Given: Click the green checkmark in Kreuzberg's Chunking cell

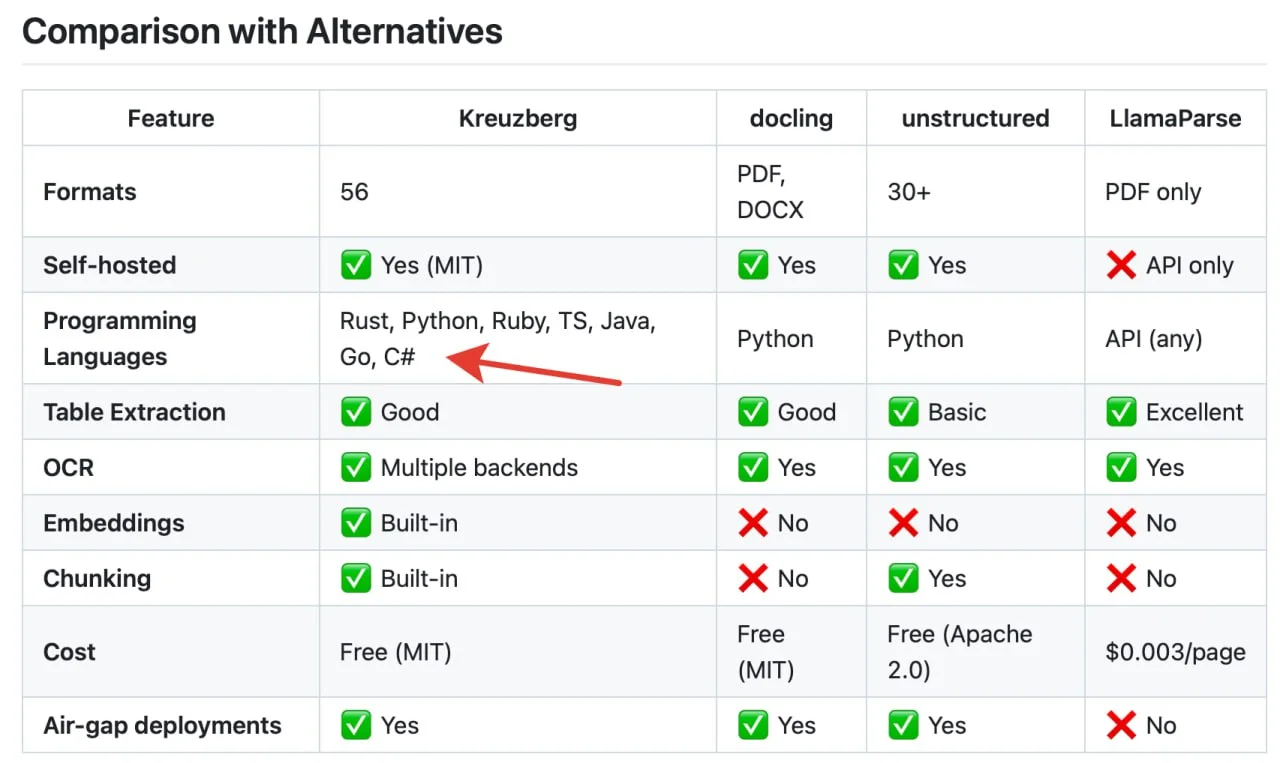Looking at the screenshot, I should (x=355, y=579).
